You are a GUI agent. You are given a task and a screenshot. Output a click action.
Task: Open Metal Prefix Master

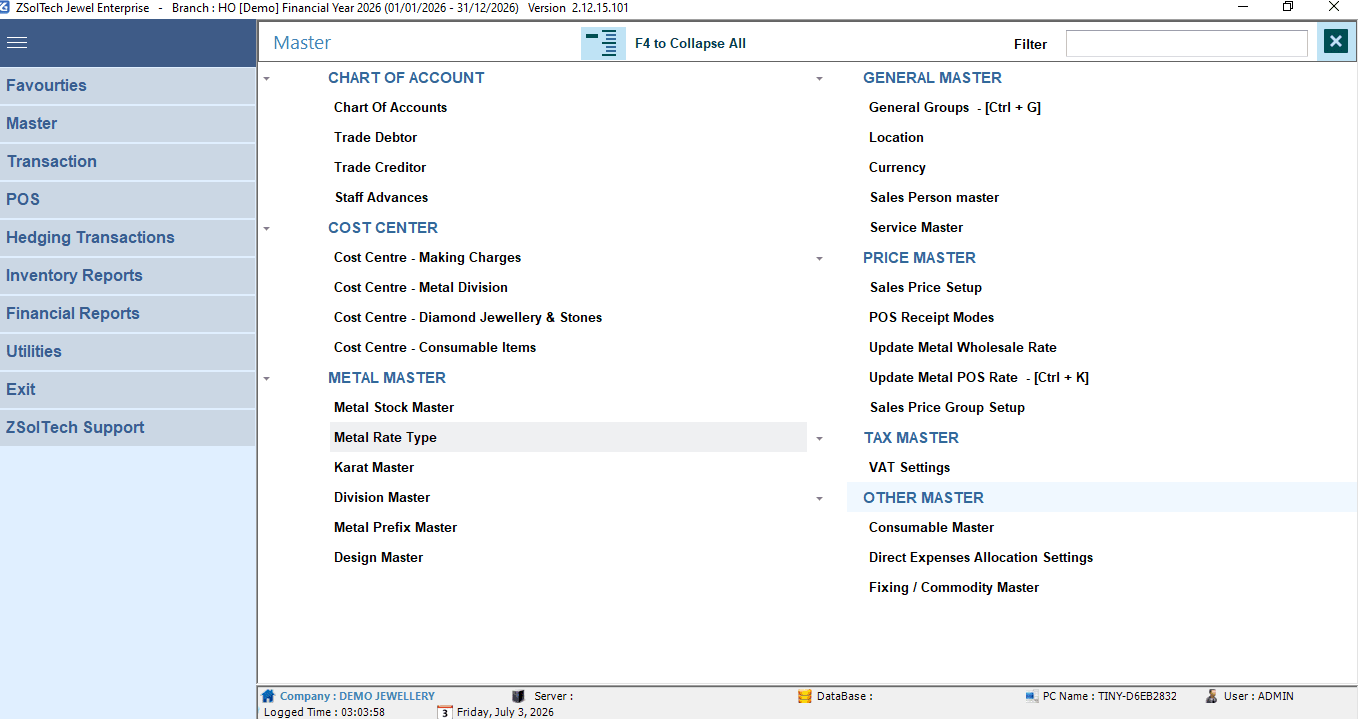pos(395,527)
